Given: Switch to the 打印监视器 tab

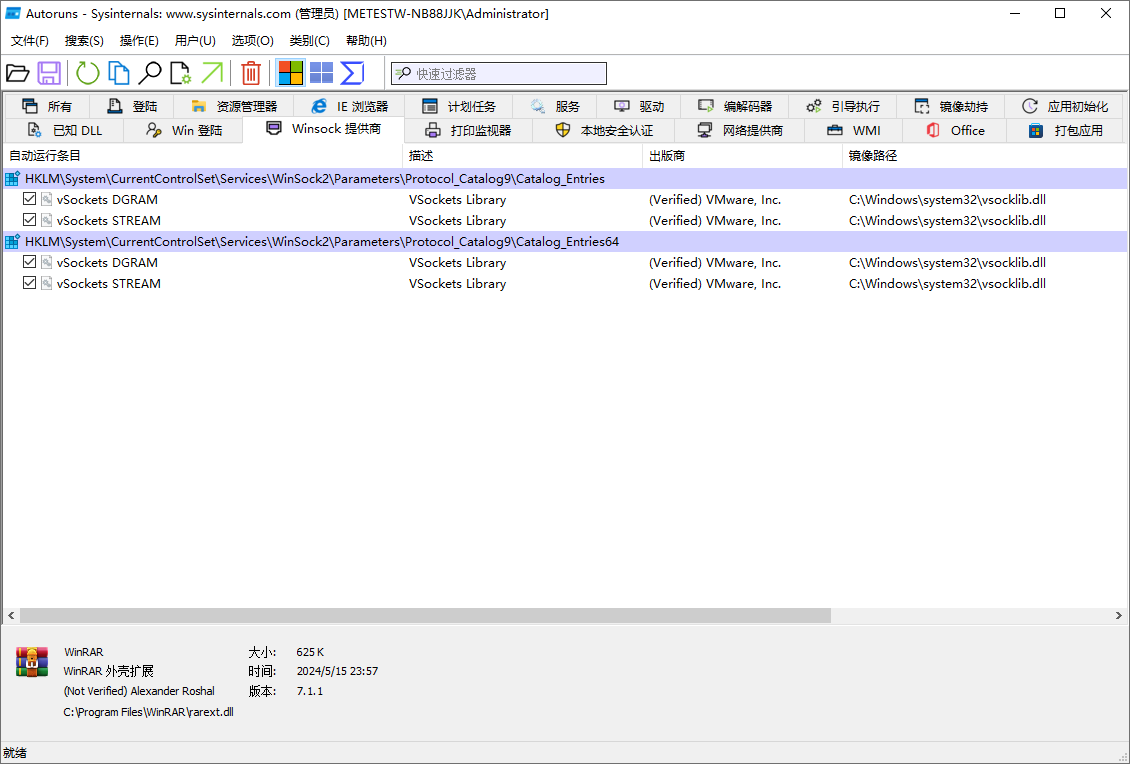Looking at the screenshot, I should point(468,130).
